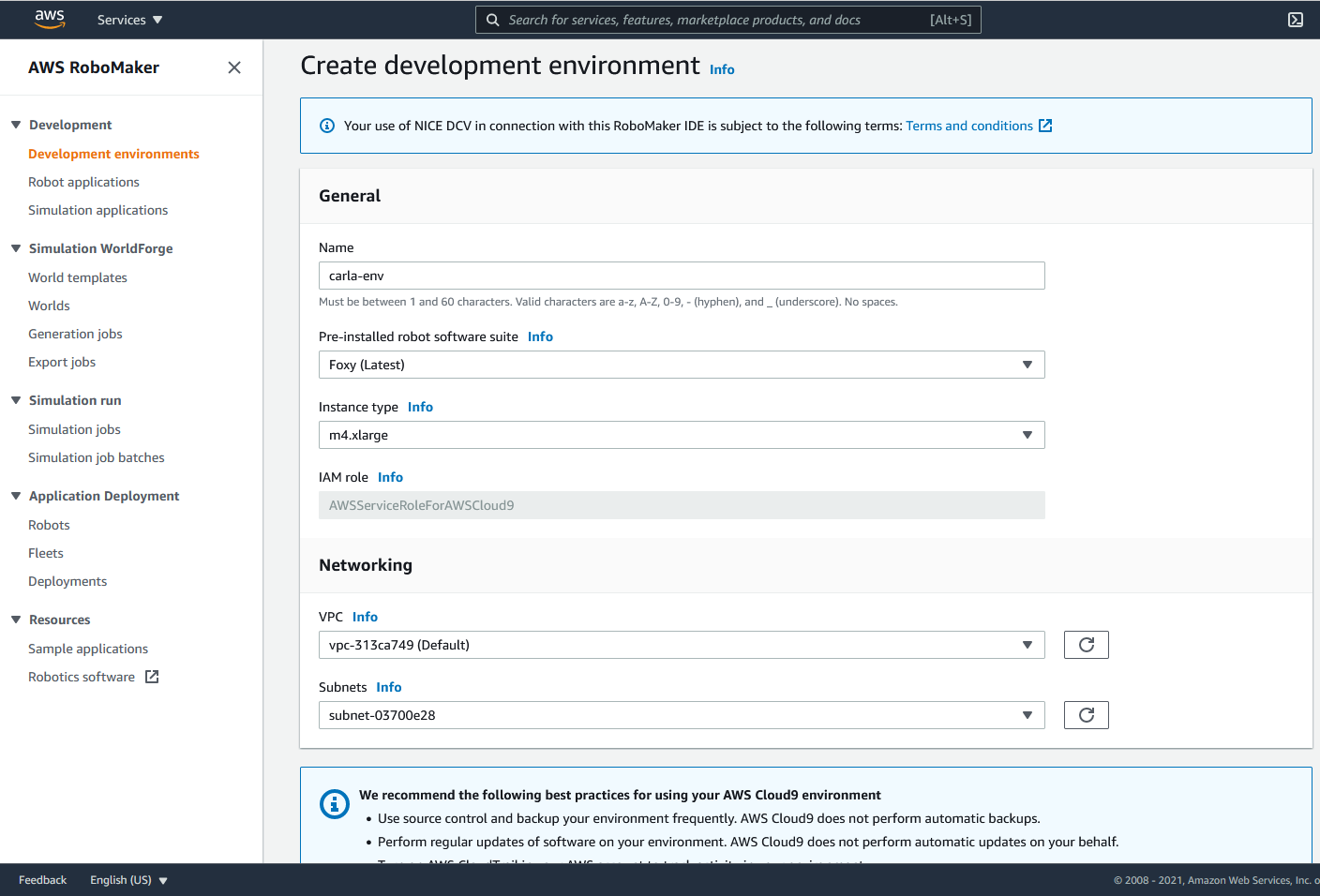This screenshot has width=1320, height=896.
Task: Open the English (US) language selector
Action: click(x=128, y=880)
